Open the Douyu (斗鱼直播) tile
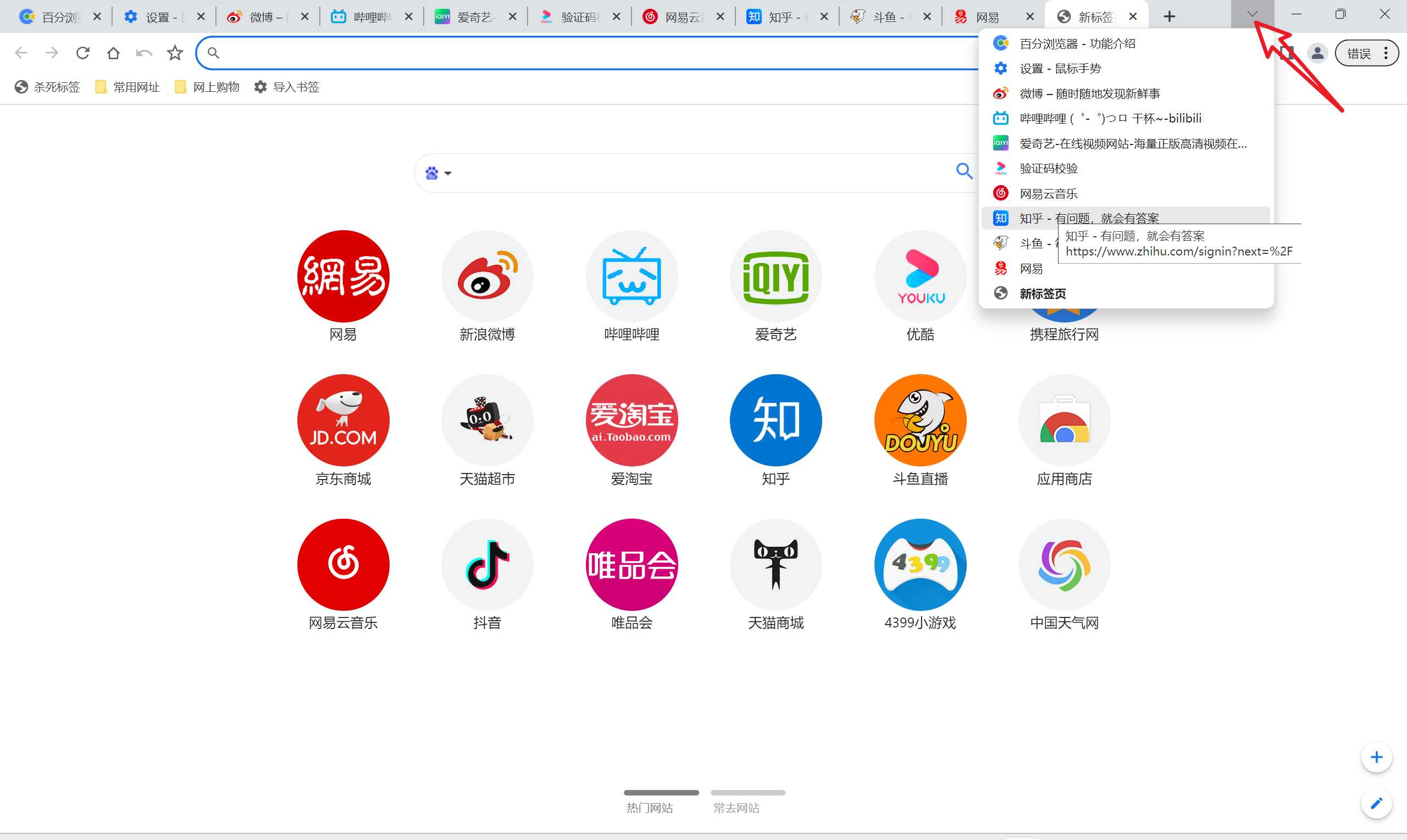This screenshot has width=1407, height=840. pos(920,420)
